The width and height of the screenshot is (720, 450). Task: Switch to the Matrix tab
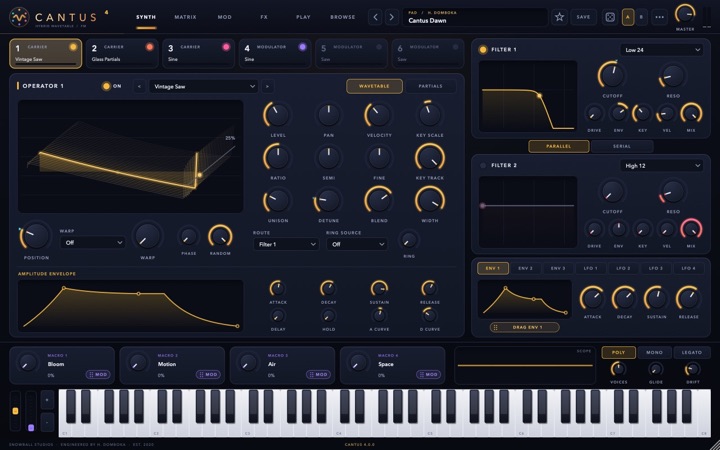[x=185, y=17]
